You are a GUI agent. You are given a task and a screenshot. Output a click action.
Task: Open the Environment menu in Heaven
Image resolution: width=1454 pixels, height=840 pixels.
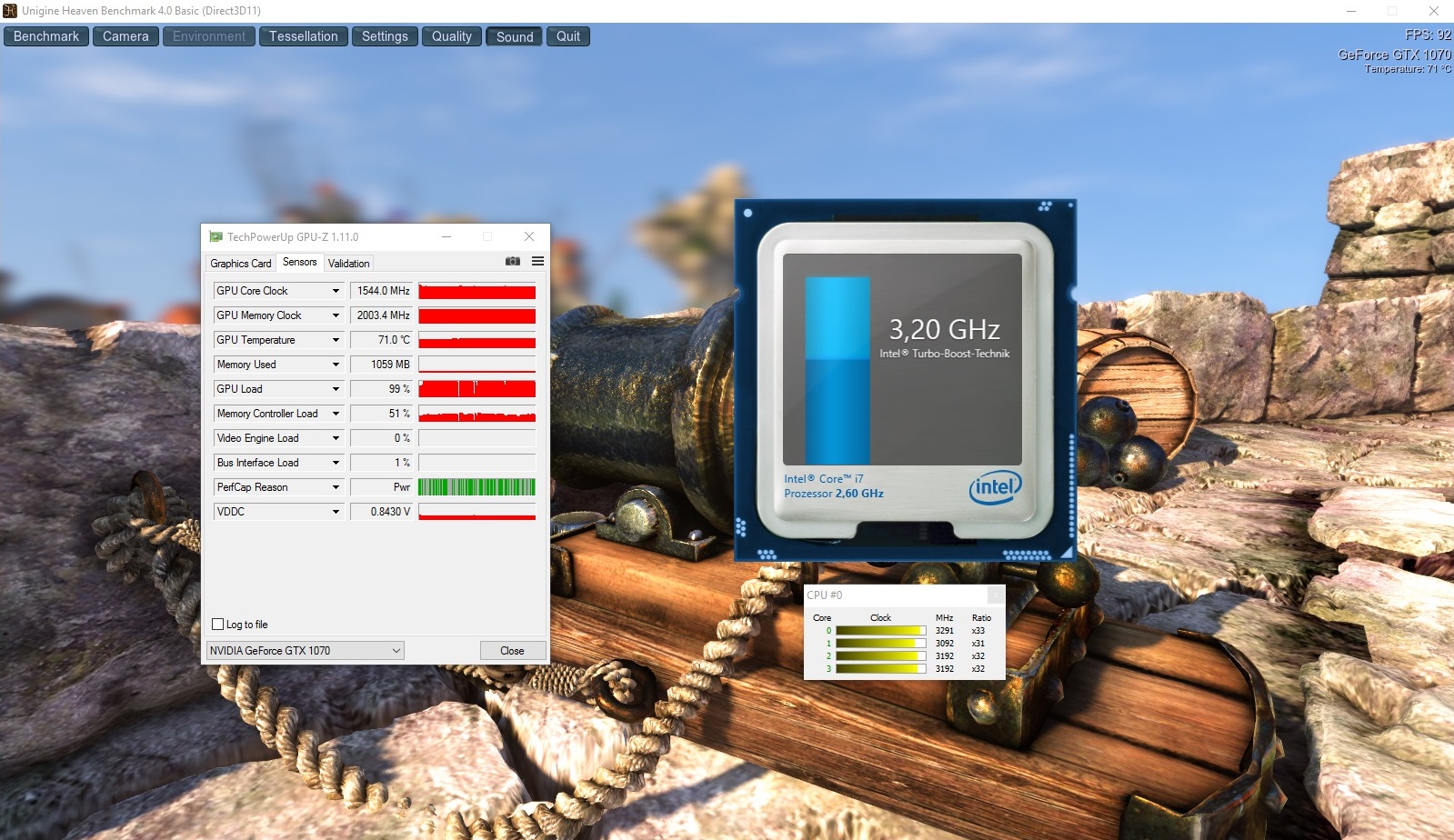pyautogui.click(x=209, y=36)
